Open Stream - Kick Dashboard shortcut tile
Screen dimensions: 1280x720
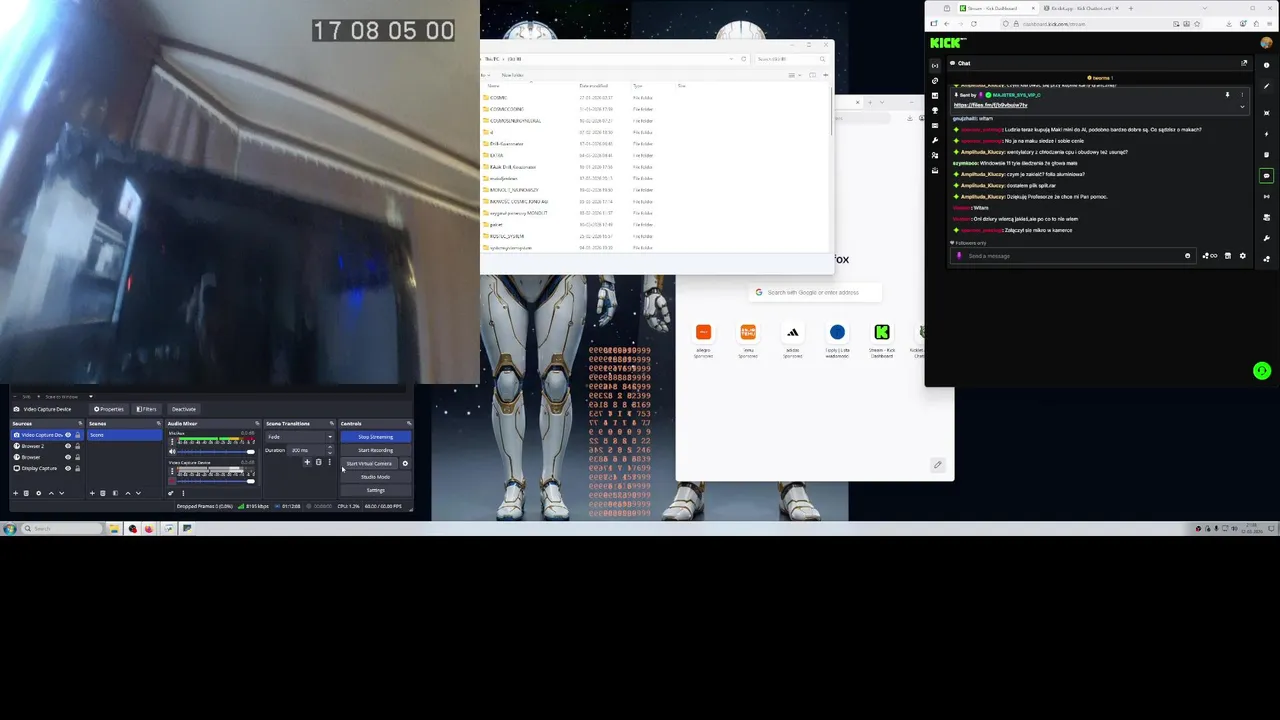[882, 338]
